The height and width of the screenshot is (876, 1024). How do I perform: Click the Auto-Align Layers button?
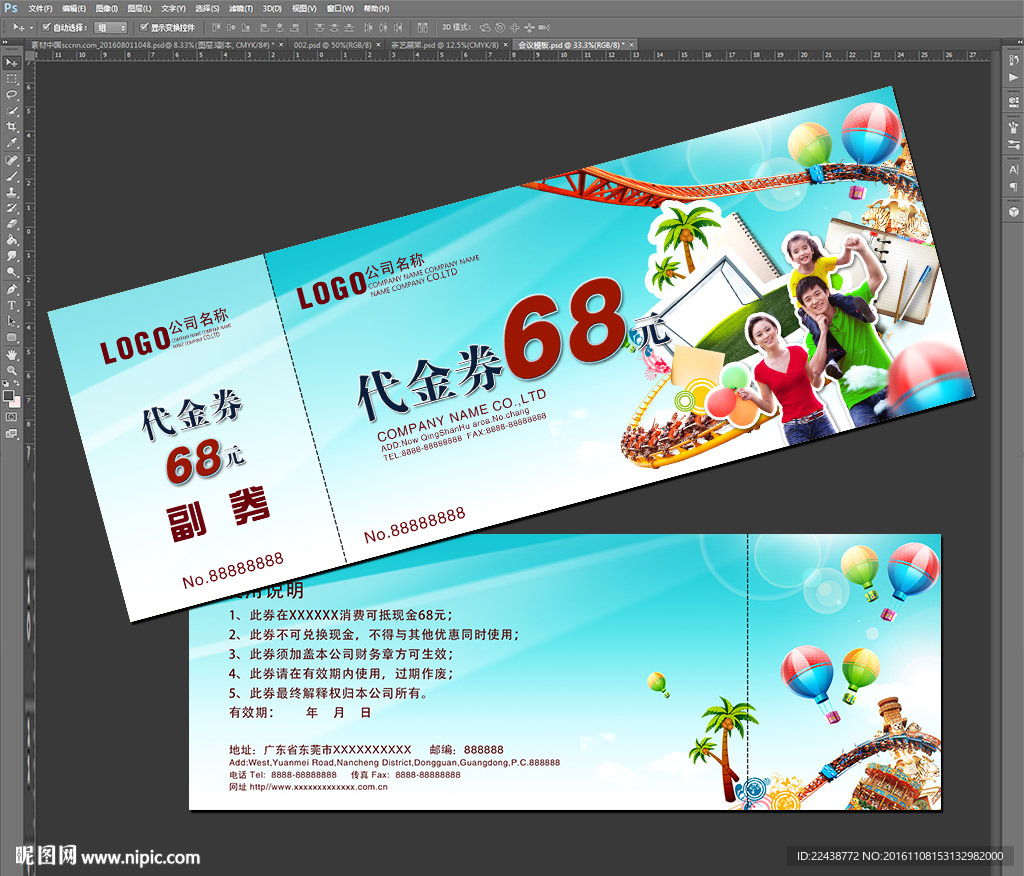coord(423,27)
